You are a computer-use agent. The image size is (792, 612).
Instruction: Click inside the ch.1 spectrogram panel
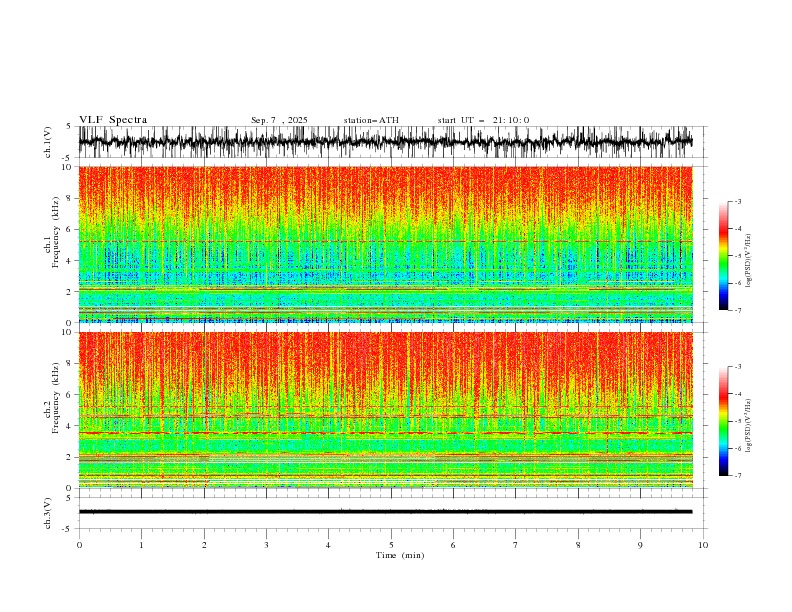tap(385, 244)
